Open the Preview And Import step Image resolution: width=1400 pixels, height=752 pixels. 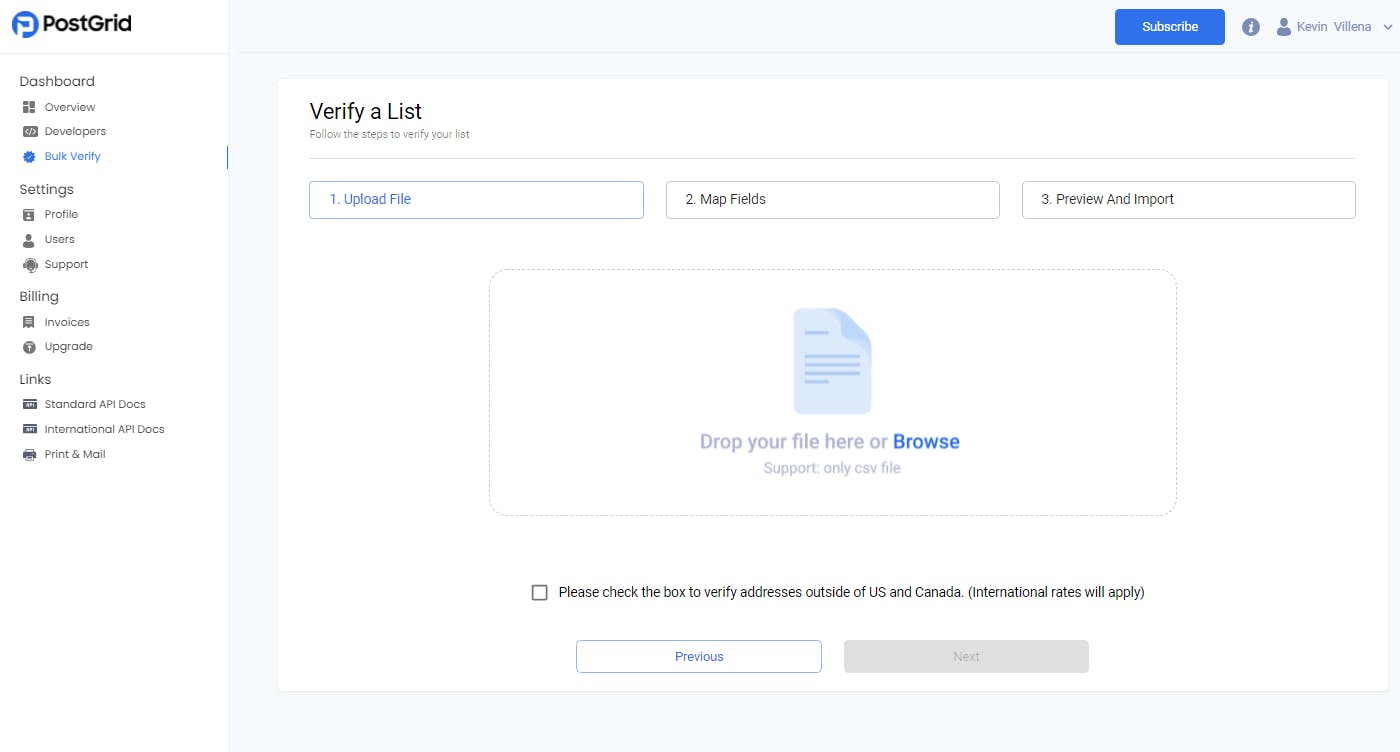point(1188,200)
